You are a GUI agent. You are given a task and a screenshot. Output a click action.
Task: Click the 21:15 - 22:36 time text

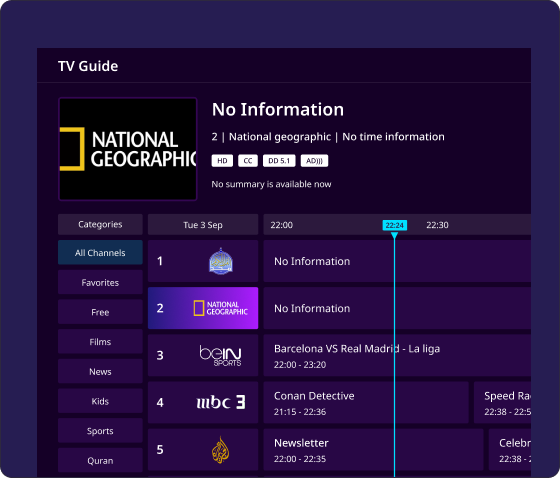(300, 412)
